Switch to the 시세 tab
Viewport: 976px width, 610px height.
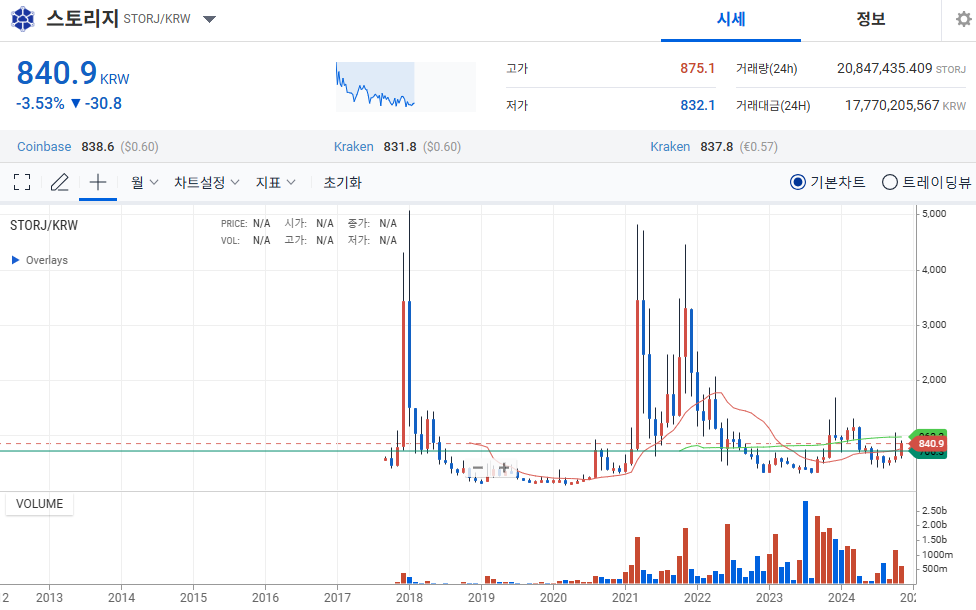tap(731, 19)
